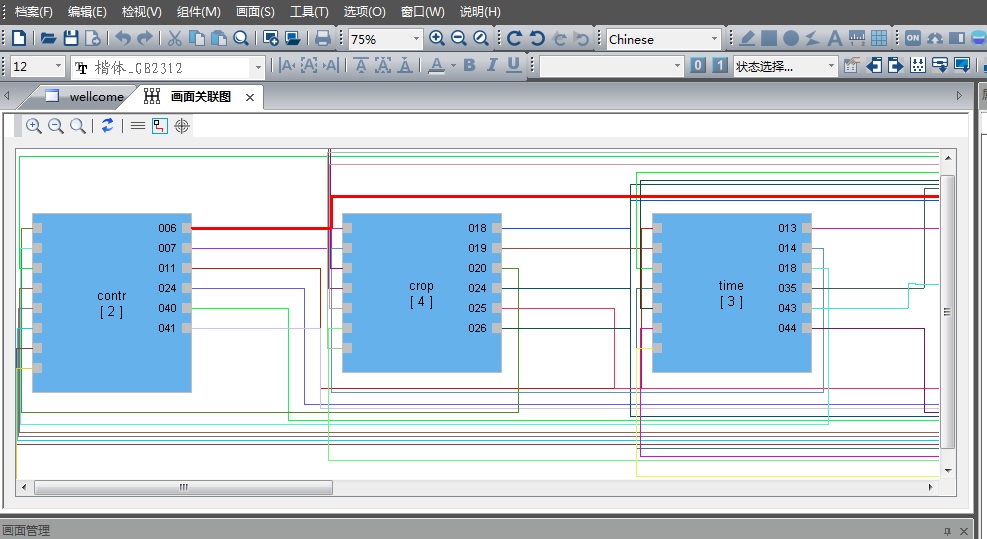Select the rectangle shape drawing tool
The image size is (987, 539).
769,39
